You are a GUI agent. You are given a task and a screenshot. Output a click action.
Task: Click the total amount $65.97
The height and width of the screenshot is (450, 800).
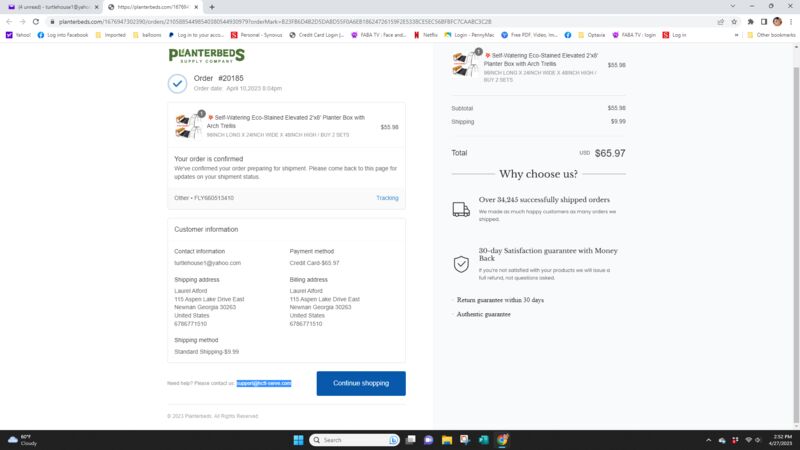point(610,153)
